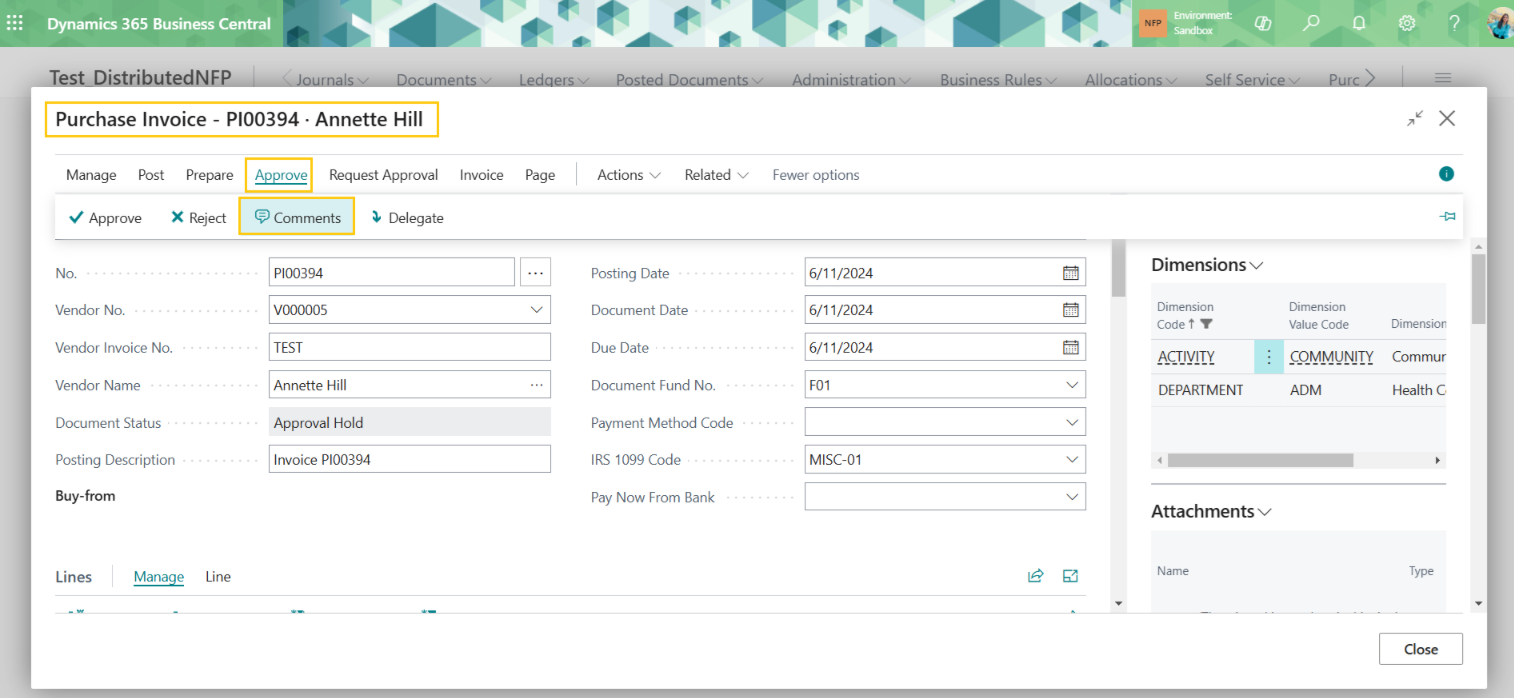Open help question mark icon

coord(1454,23)
